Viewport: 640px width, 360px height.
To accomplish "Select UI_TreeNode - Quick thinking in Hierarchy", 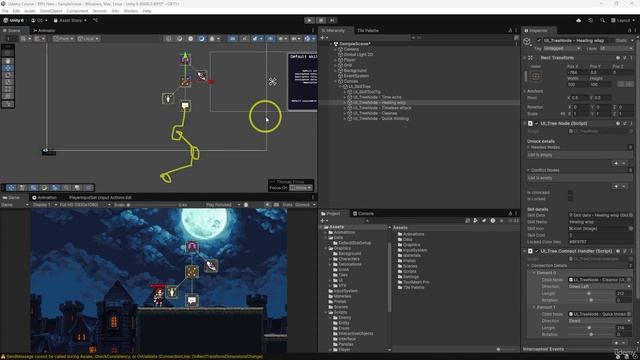I will 381,118.
